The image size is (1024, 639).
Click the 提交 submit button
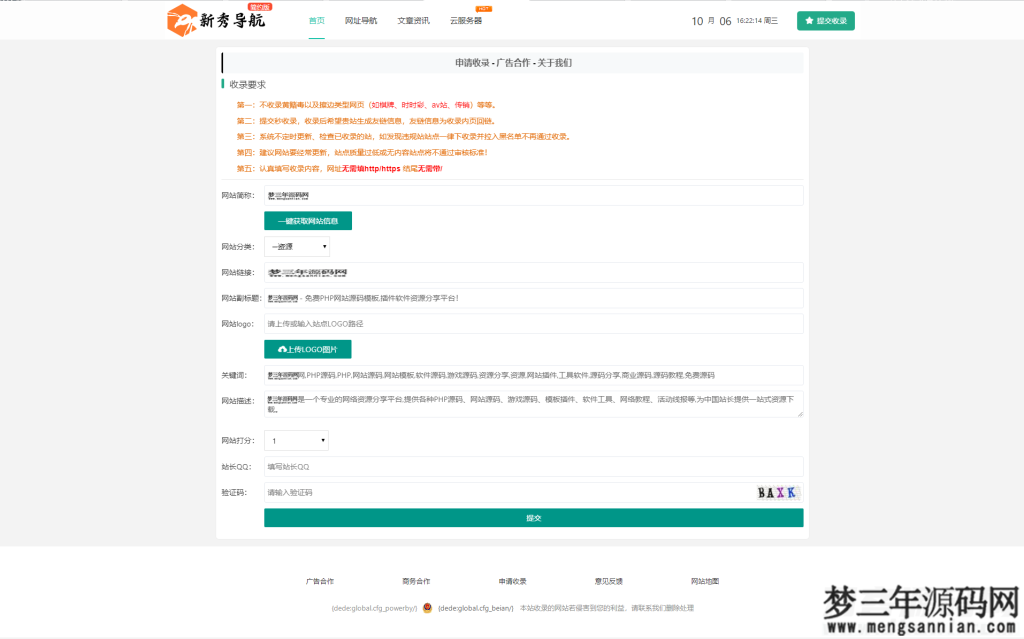tap(533, 518)
